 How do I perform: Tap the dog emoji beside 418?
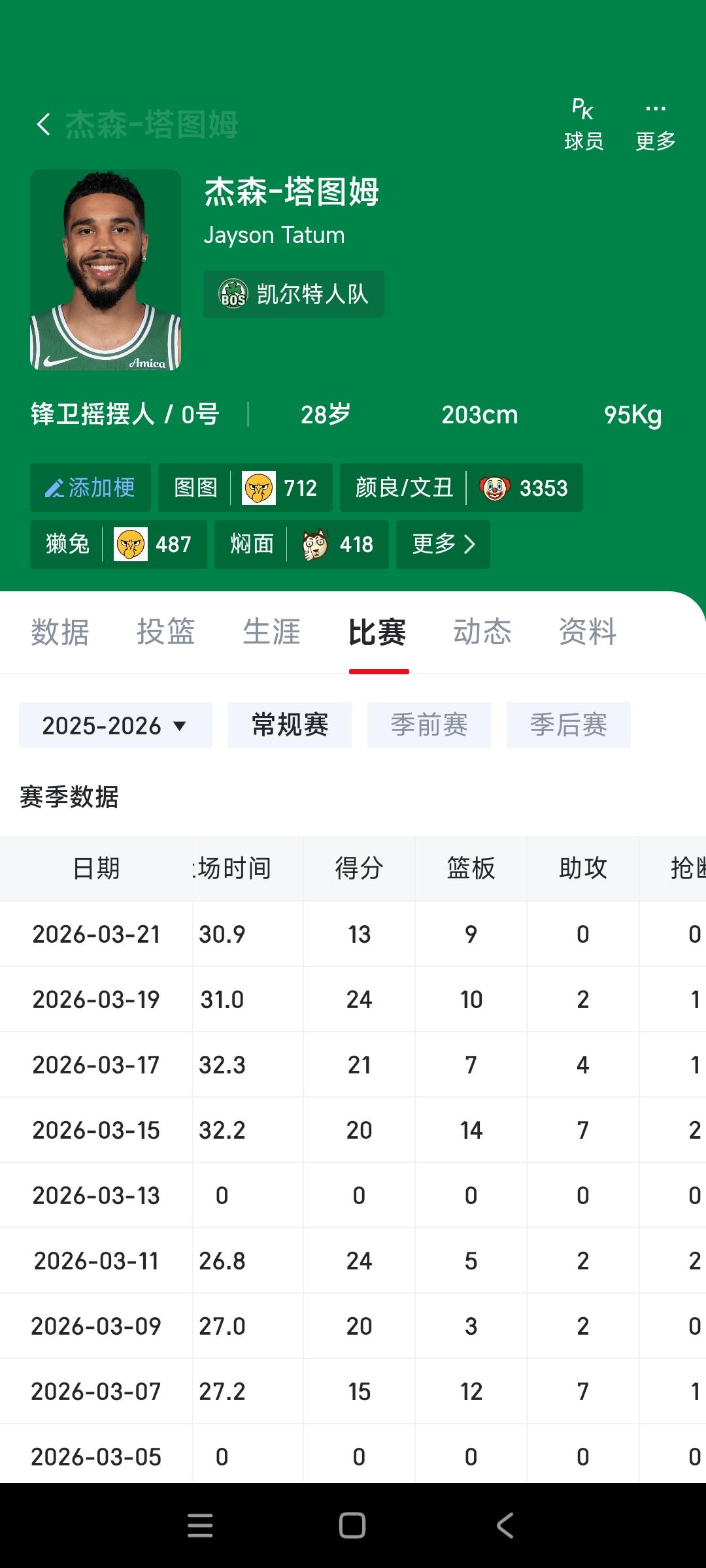pyautogui.click(x=314, y=544)
